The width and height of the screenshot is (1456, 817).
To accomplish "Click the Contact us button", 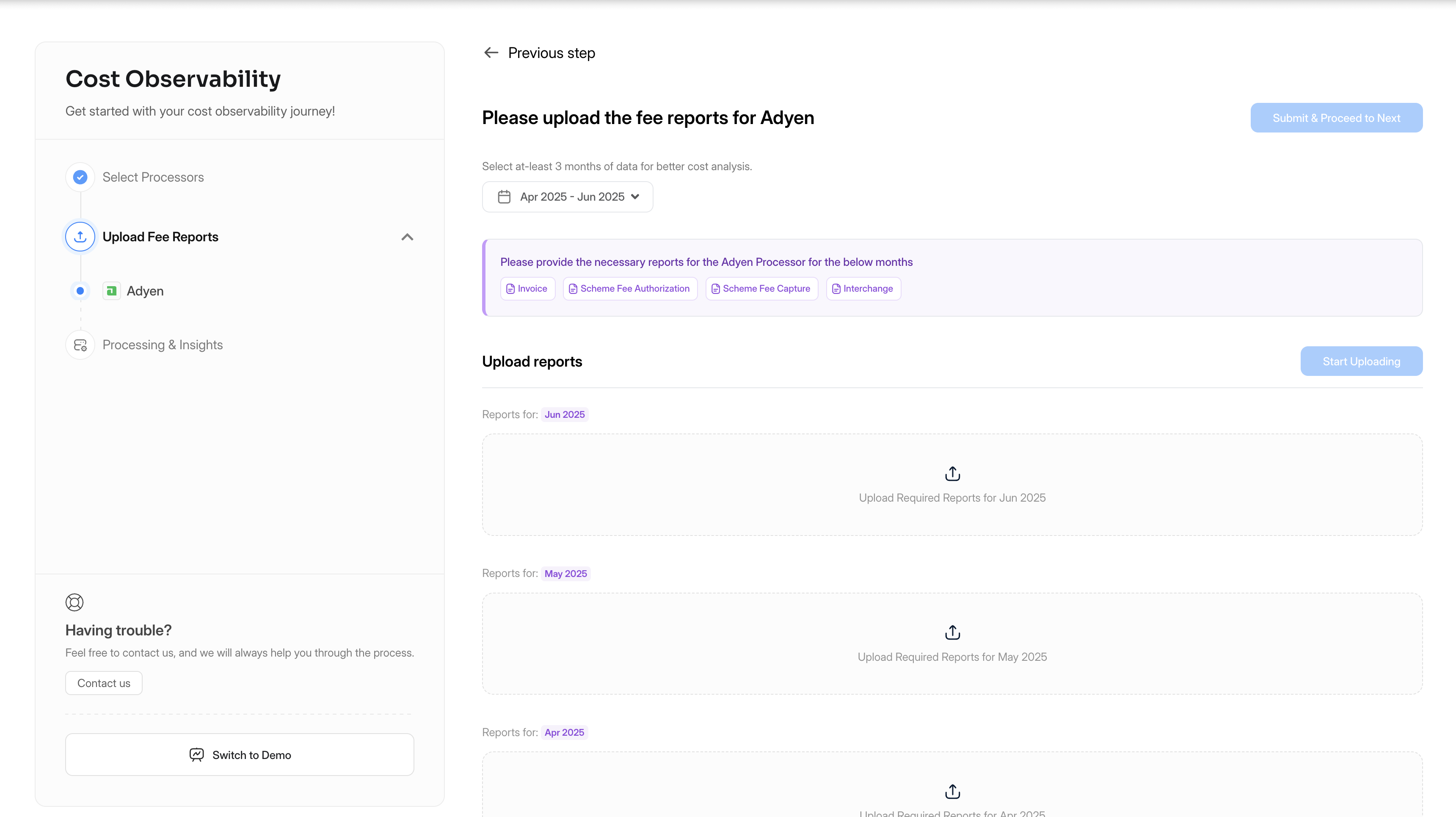I will click(x=103, y=683).
